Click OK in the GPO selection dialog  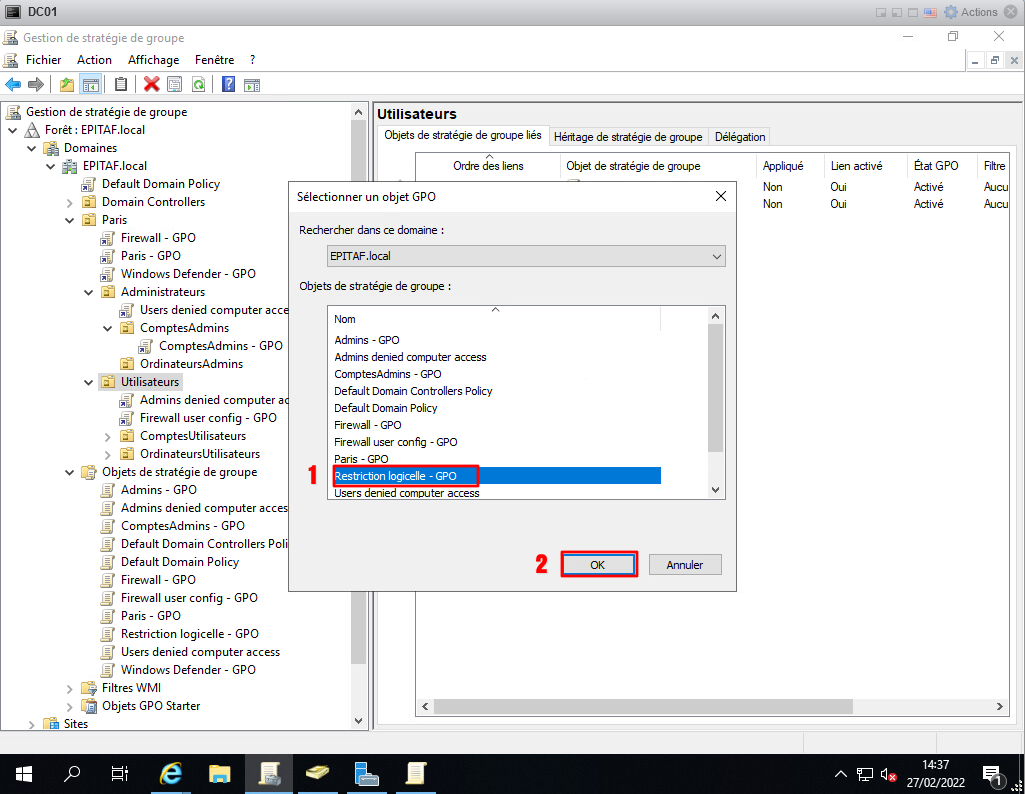pos(598,565)
